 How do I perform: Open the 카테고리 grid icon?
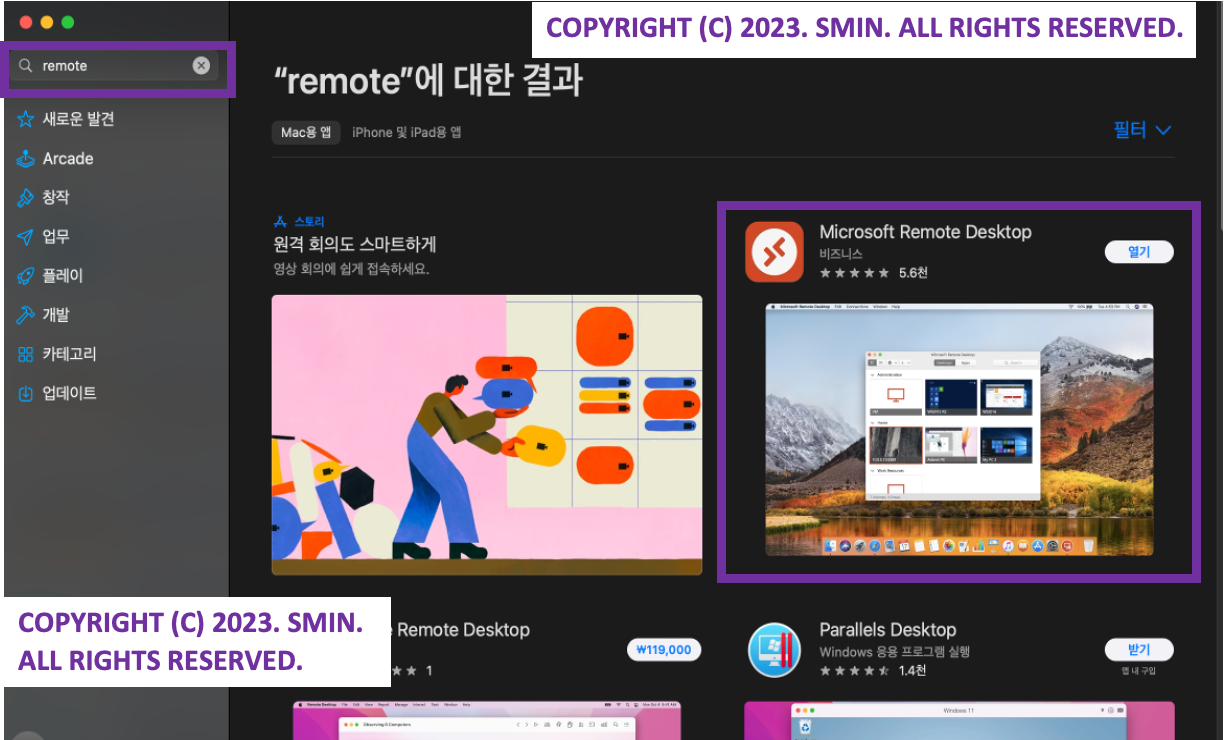(26, 354)
